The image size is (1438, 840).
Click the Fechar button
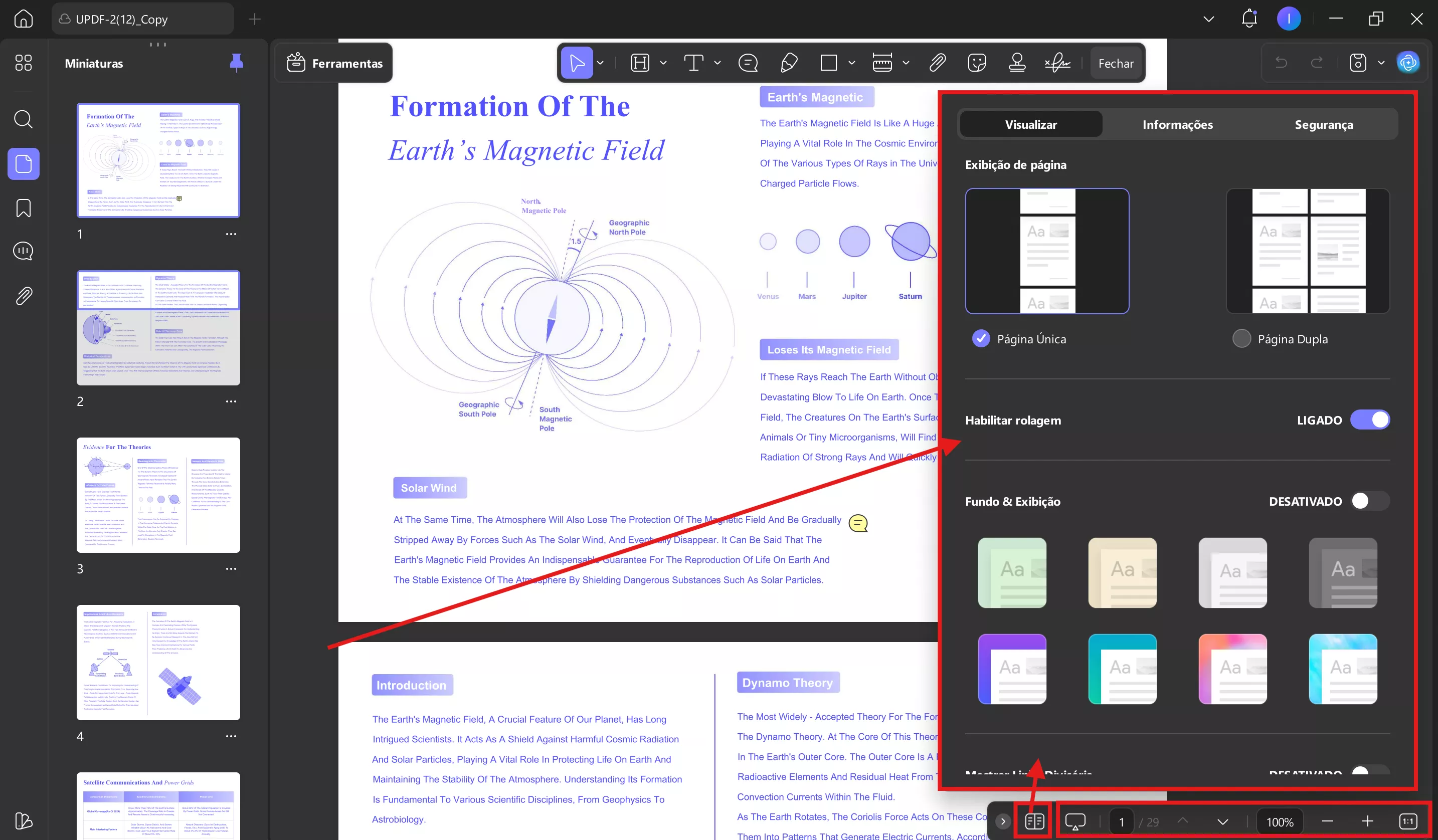click(x=1116, y=63)
